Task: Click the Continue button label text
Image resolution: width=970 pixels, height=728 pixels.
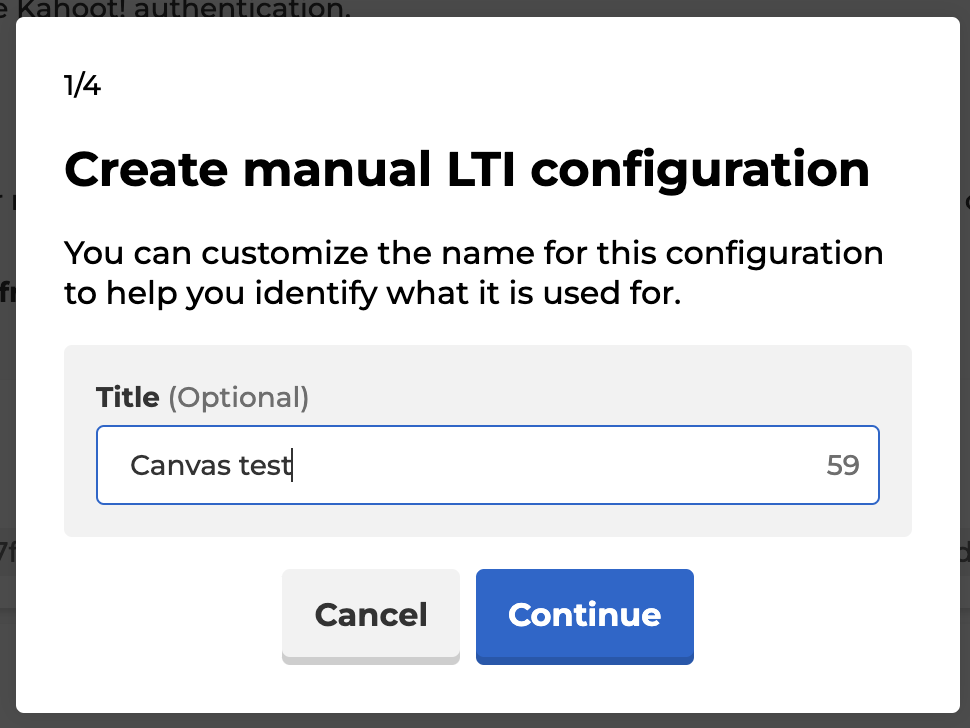Action: click(x=584, y=616)
